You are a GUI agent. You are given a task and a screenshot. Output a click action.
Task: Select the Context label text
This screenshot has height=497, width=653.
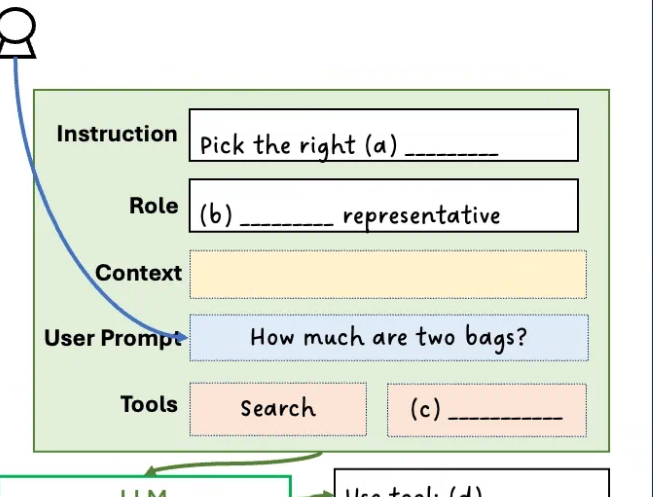pyautogui.click(x=138, y=273)
